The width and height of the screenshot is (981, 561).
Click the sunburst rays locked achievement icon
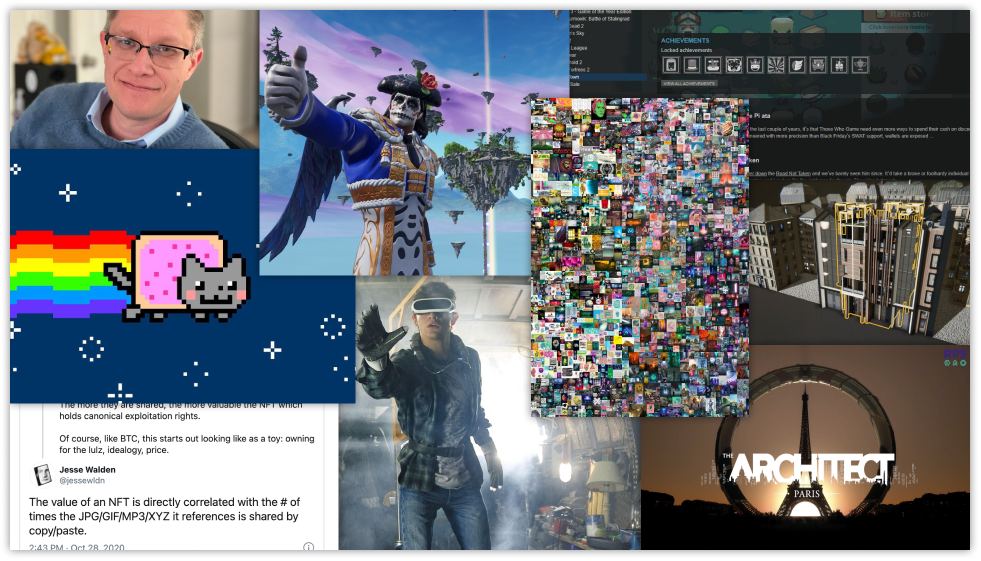(x=776, y=64)
